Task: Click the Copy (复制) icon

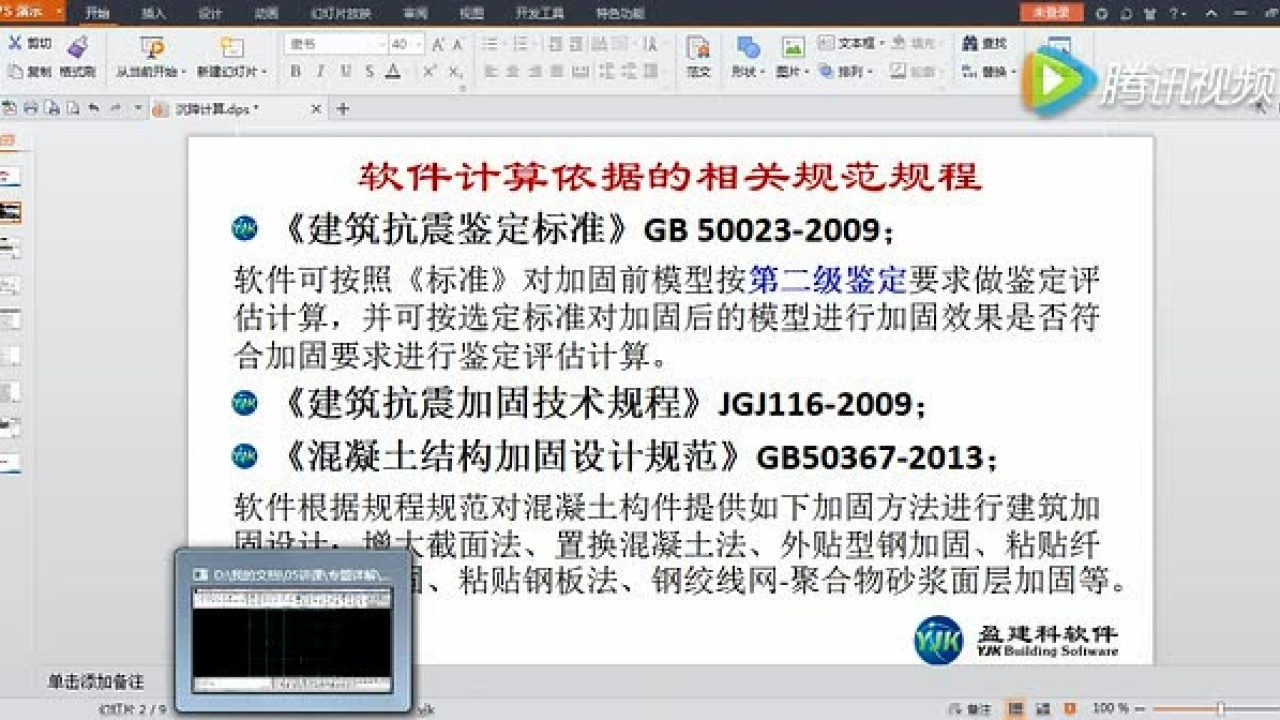Action: (16, 70)
